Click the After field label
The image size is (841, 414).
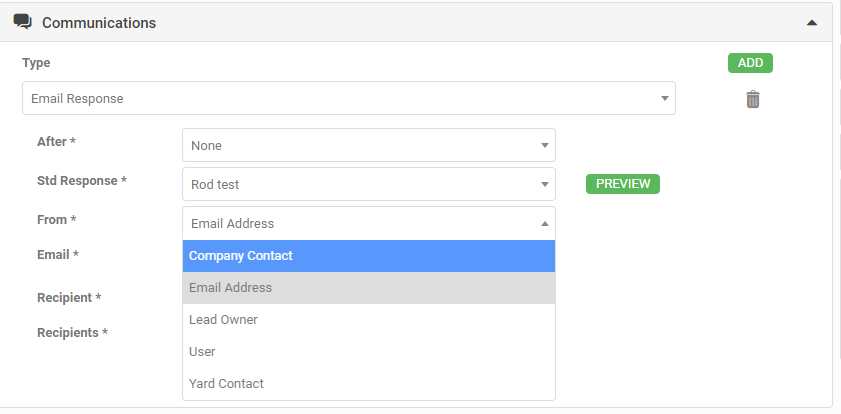click(x=56, y=142)
